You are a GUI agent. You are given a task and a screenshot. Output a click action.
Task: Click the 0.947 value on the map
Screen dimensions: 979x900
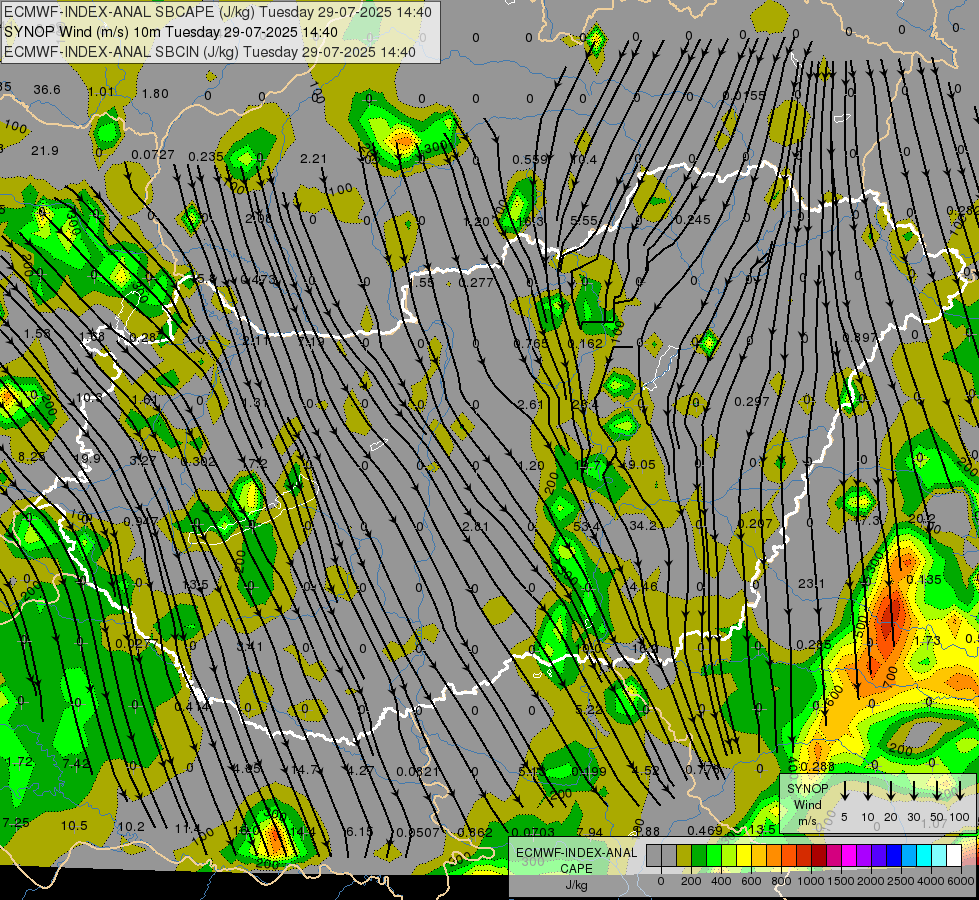click(x=140, y=522)
